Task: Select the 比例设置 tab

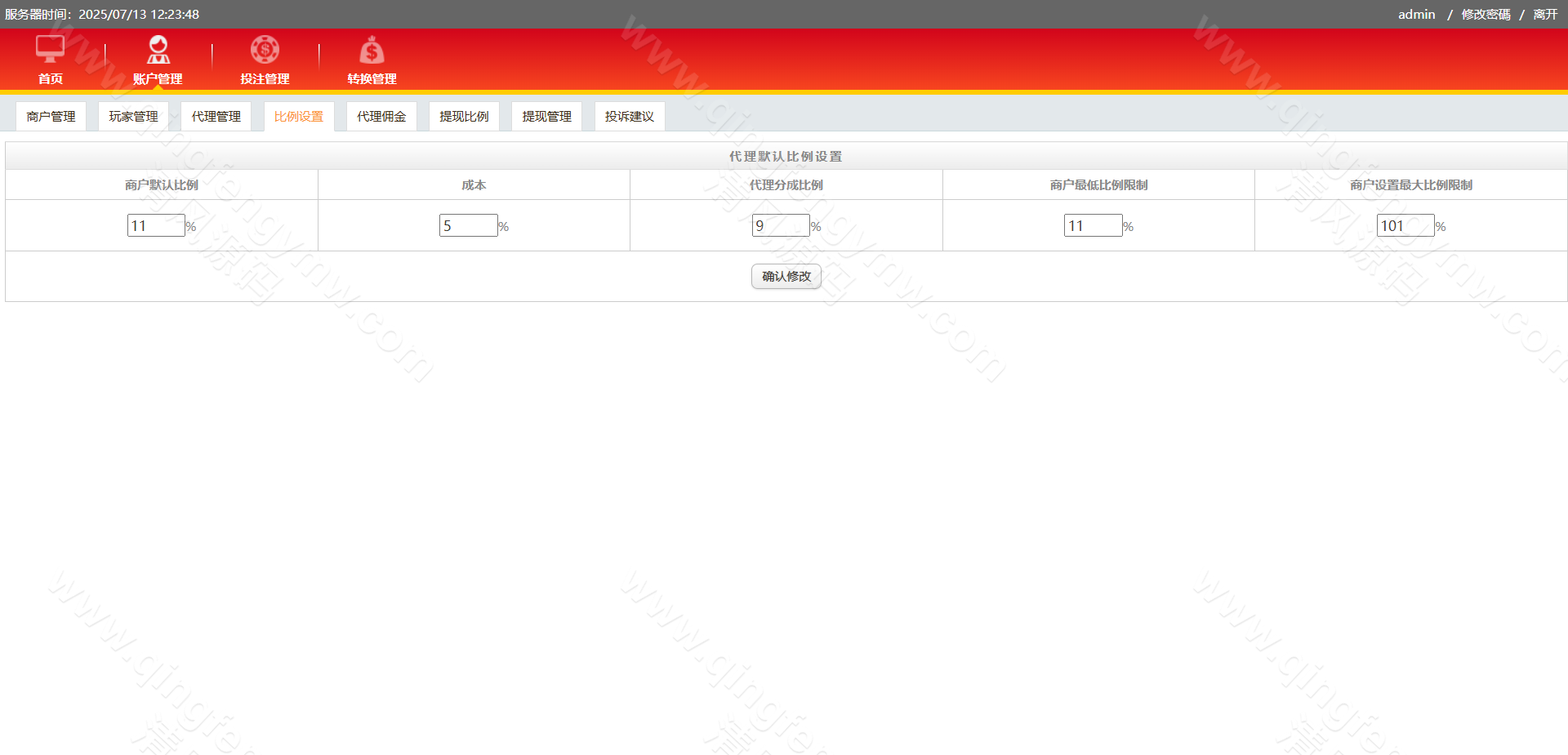Action: pos(299,117)
